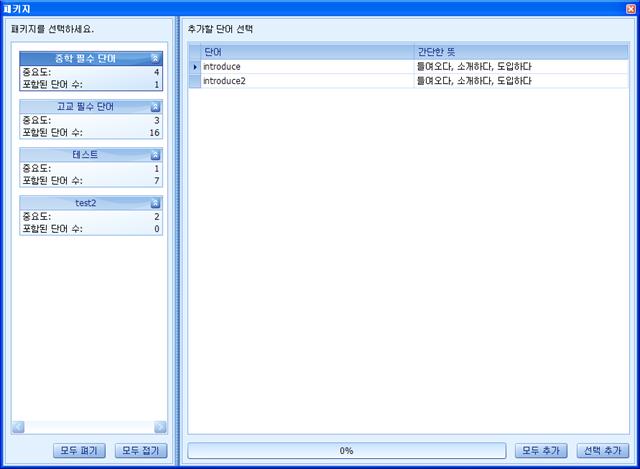Select the introduce2 word cell

point(307,81)
